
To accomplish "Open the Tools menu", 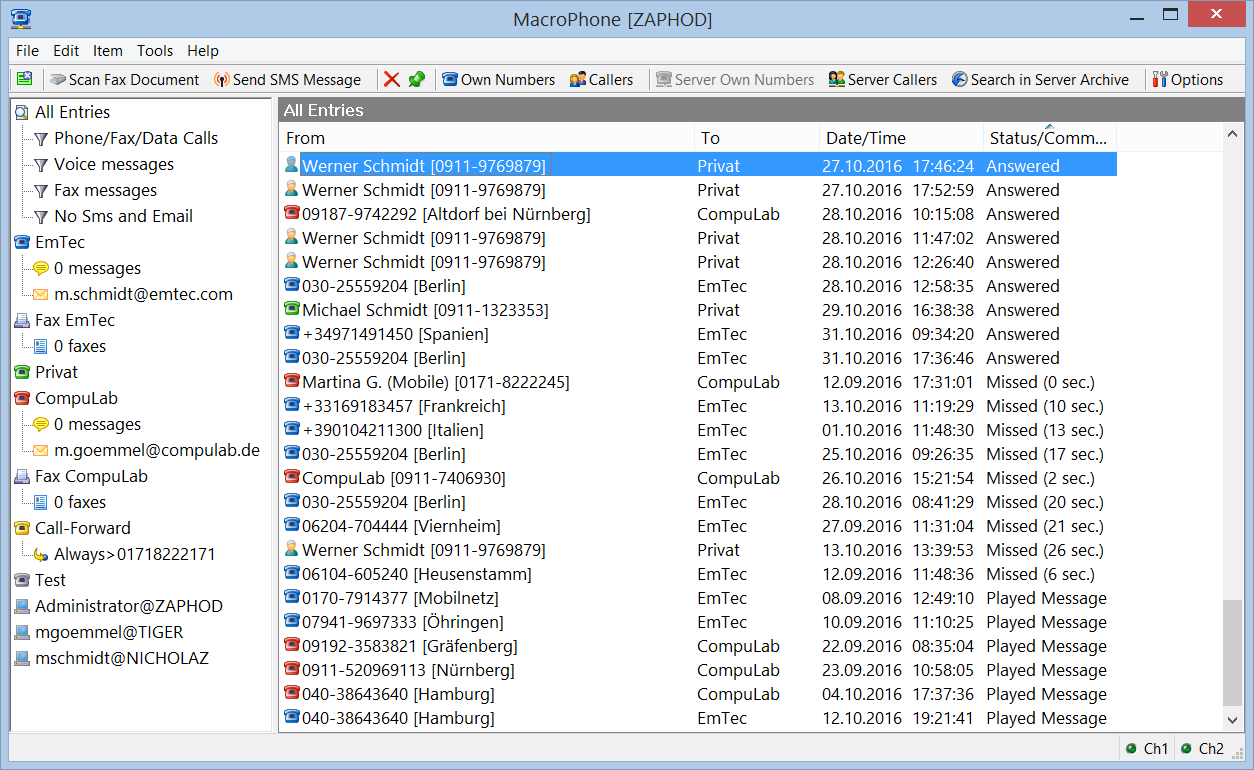I will tap(155, 51).
